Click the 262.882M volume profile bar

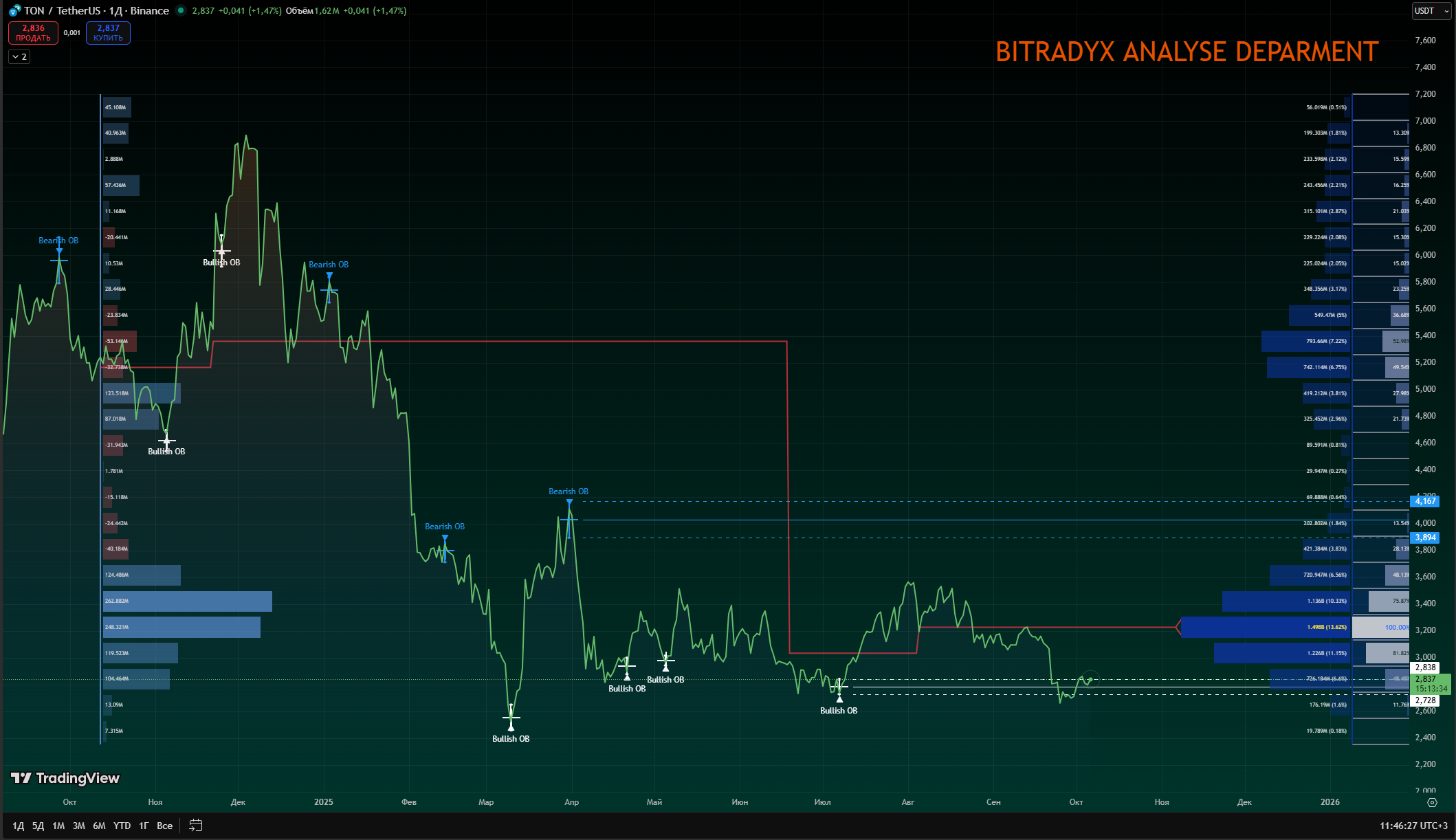[x=188, y=601]
